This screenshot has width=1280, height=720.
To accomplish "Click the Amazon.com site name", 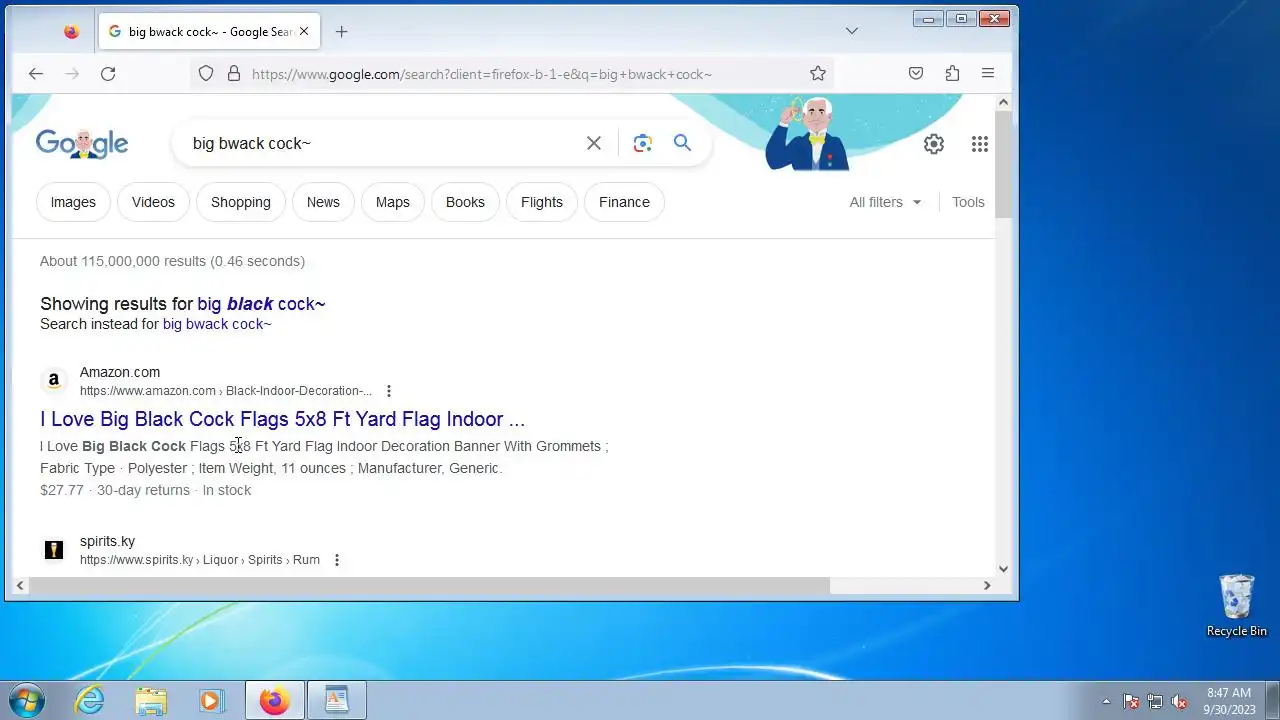I will 120,372.
